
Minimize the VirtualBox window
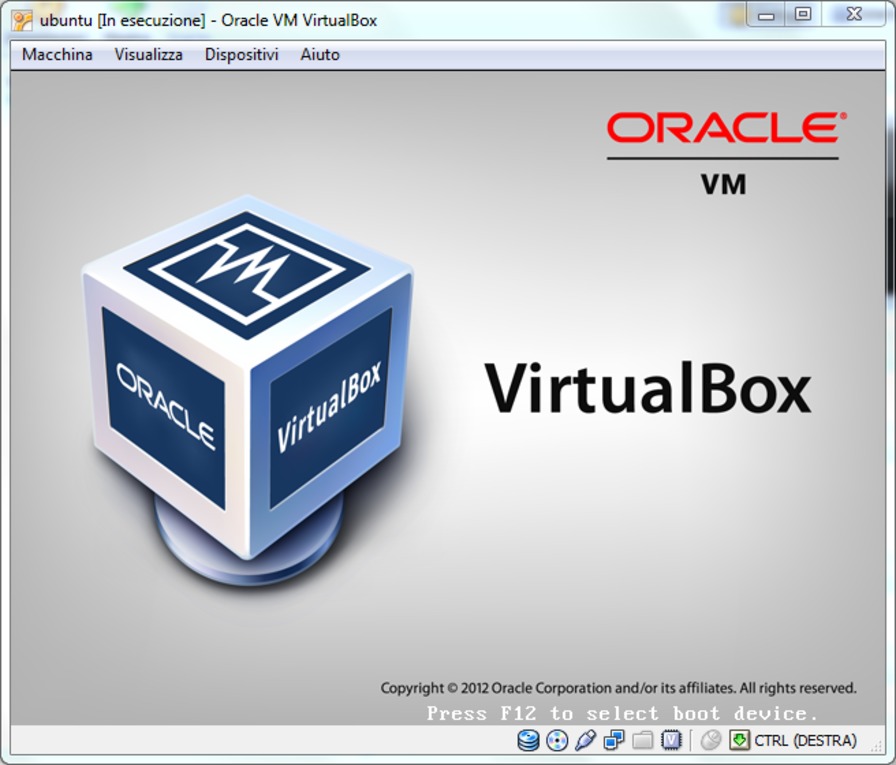[x=766, y=15]
